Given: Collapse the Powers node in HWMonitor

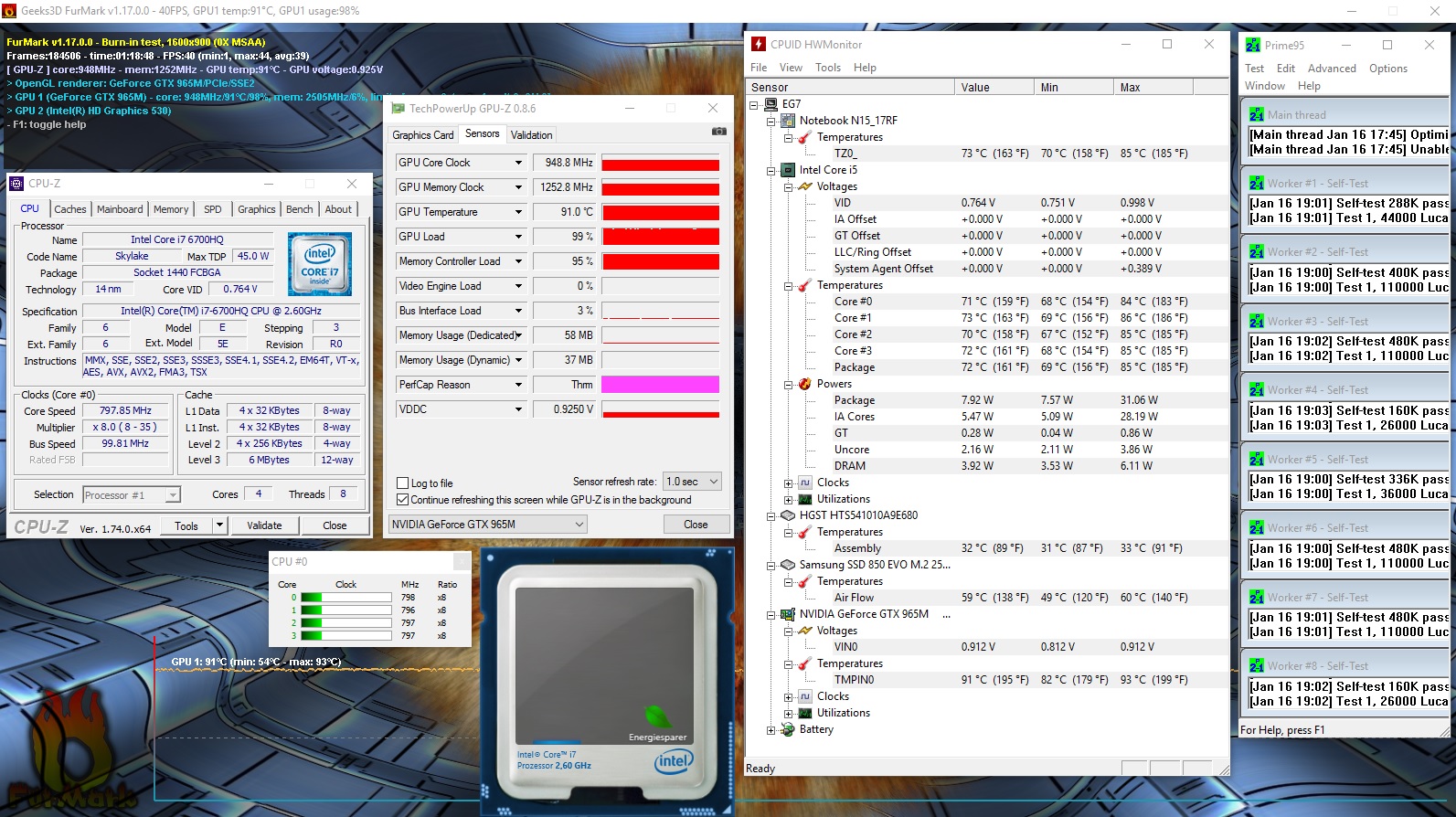Looking at the screenshot, I should click(788, 385).
